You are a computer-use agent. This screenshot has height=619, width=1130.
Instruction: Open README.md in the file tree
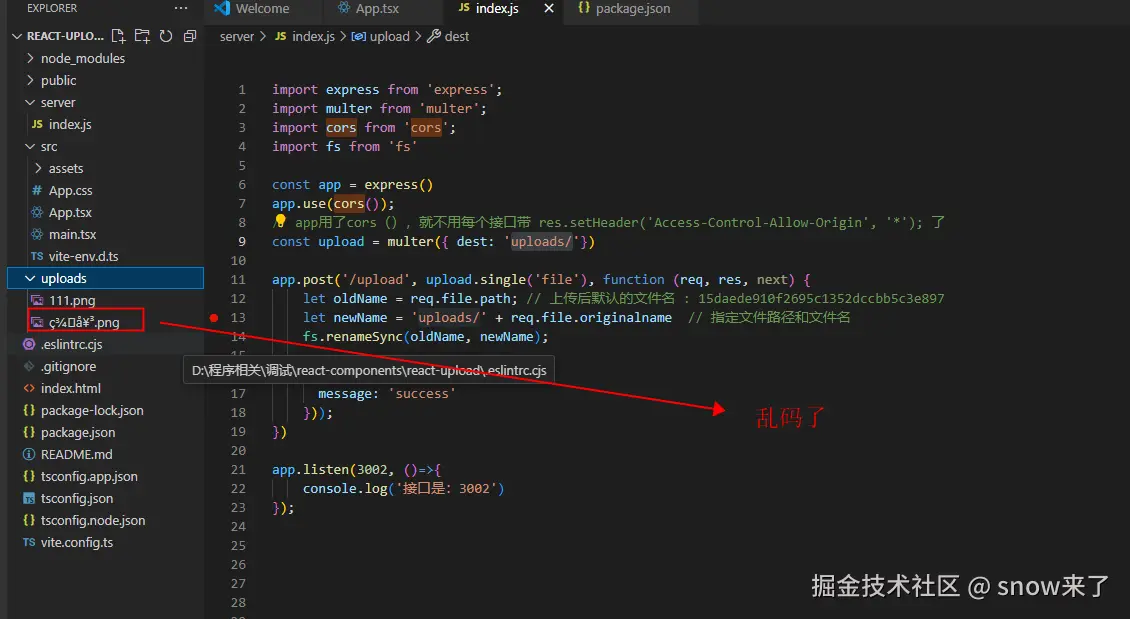(76, 455)
